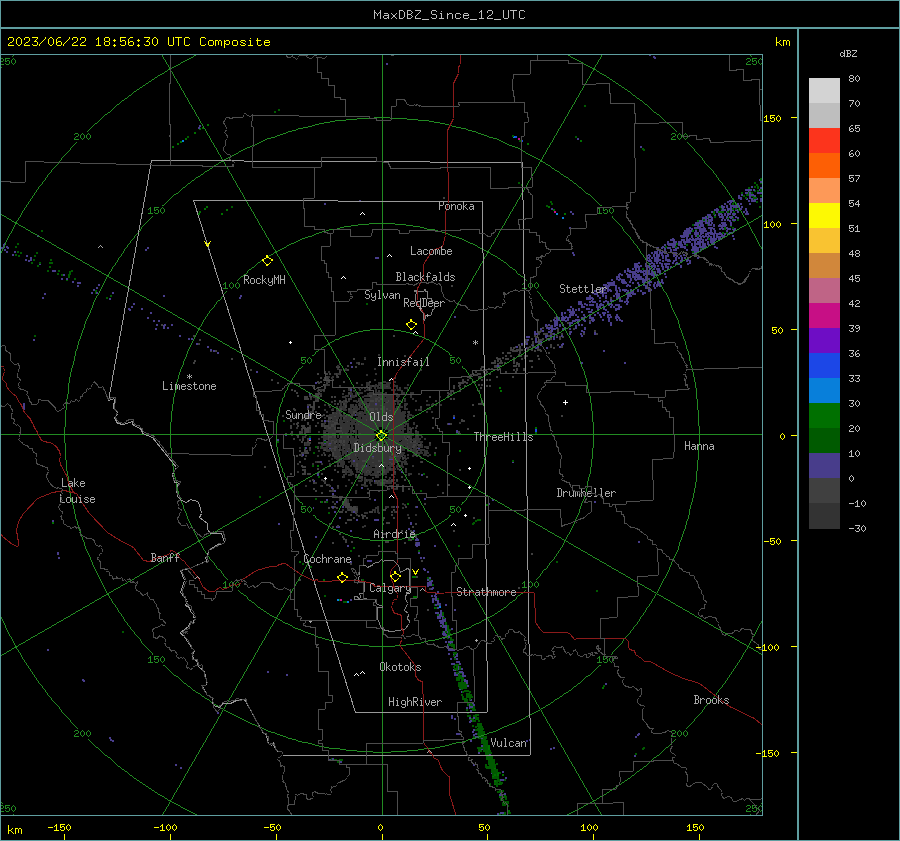
Task: Click the dBZ legend heading
Action: [x=848, y=54]
